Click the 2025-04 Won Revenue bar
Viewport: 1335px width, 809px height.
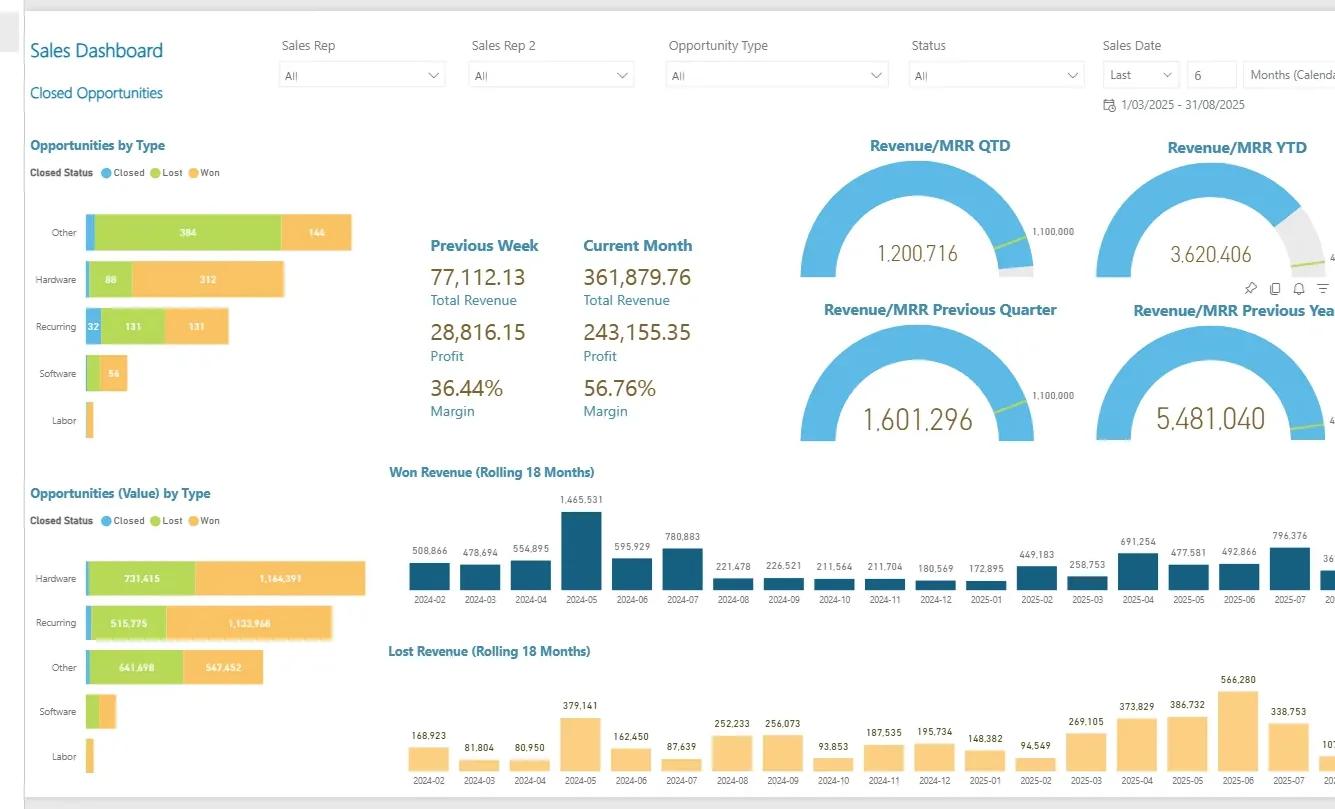[1138, 572]
